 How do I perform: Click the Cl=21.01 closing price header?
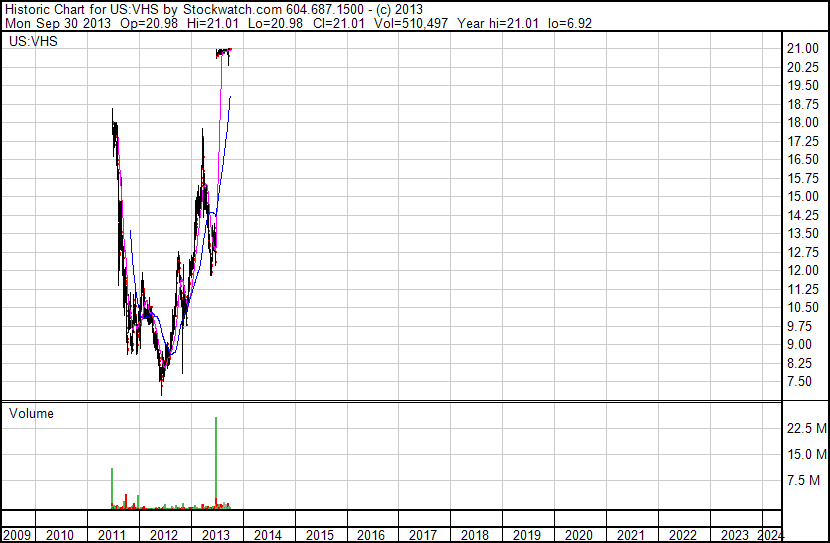click(339, 23)
